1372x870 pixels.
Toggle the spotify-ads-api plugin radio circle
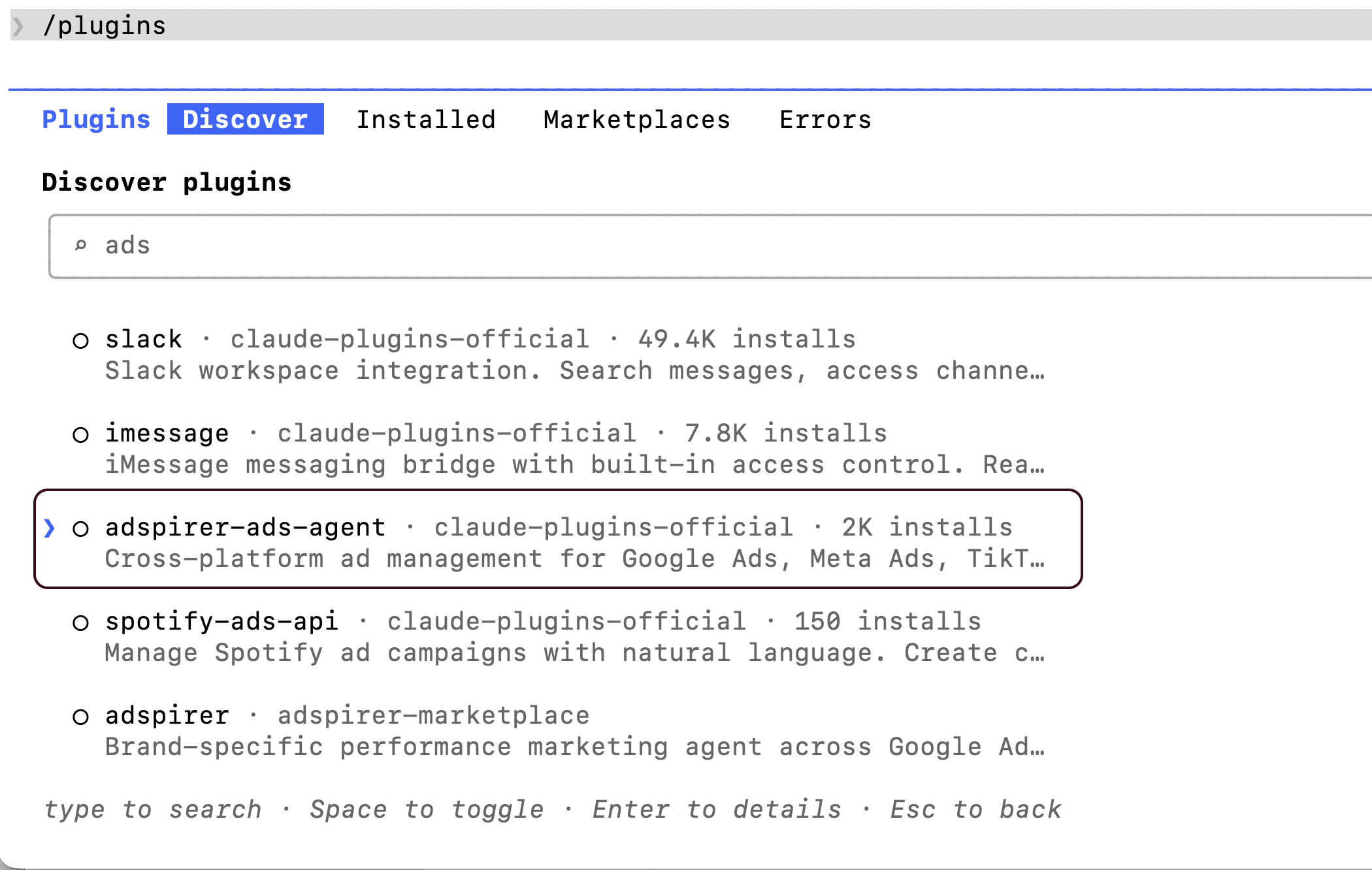coord(80,622)
